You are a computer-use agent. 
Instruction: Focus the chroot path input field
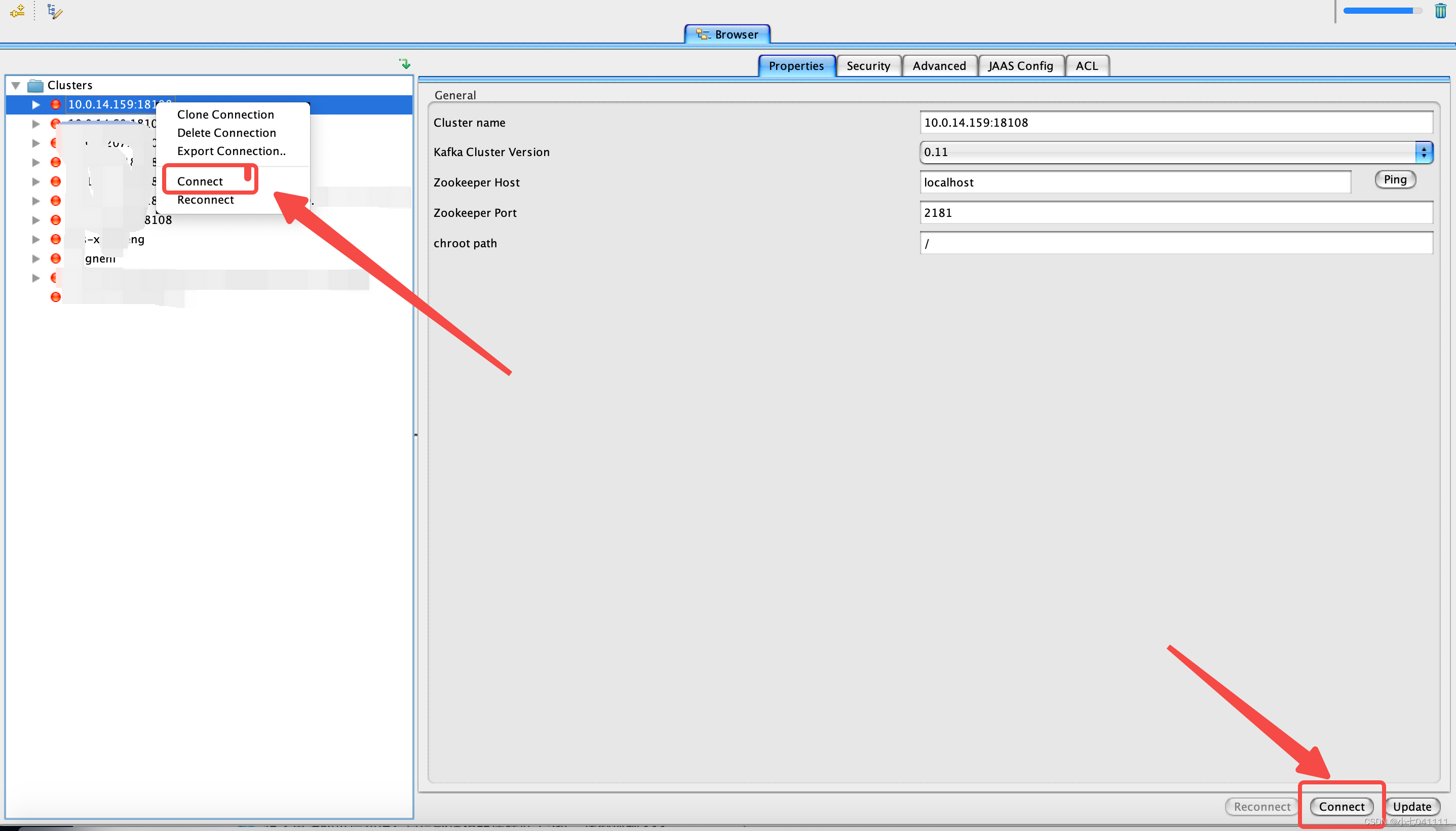pos(1176,243)
